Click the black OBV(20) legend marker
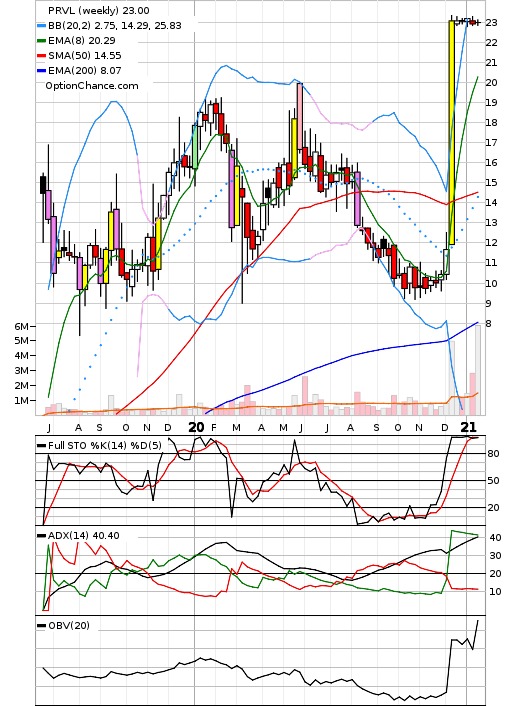 [x=41, y=626]
